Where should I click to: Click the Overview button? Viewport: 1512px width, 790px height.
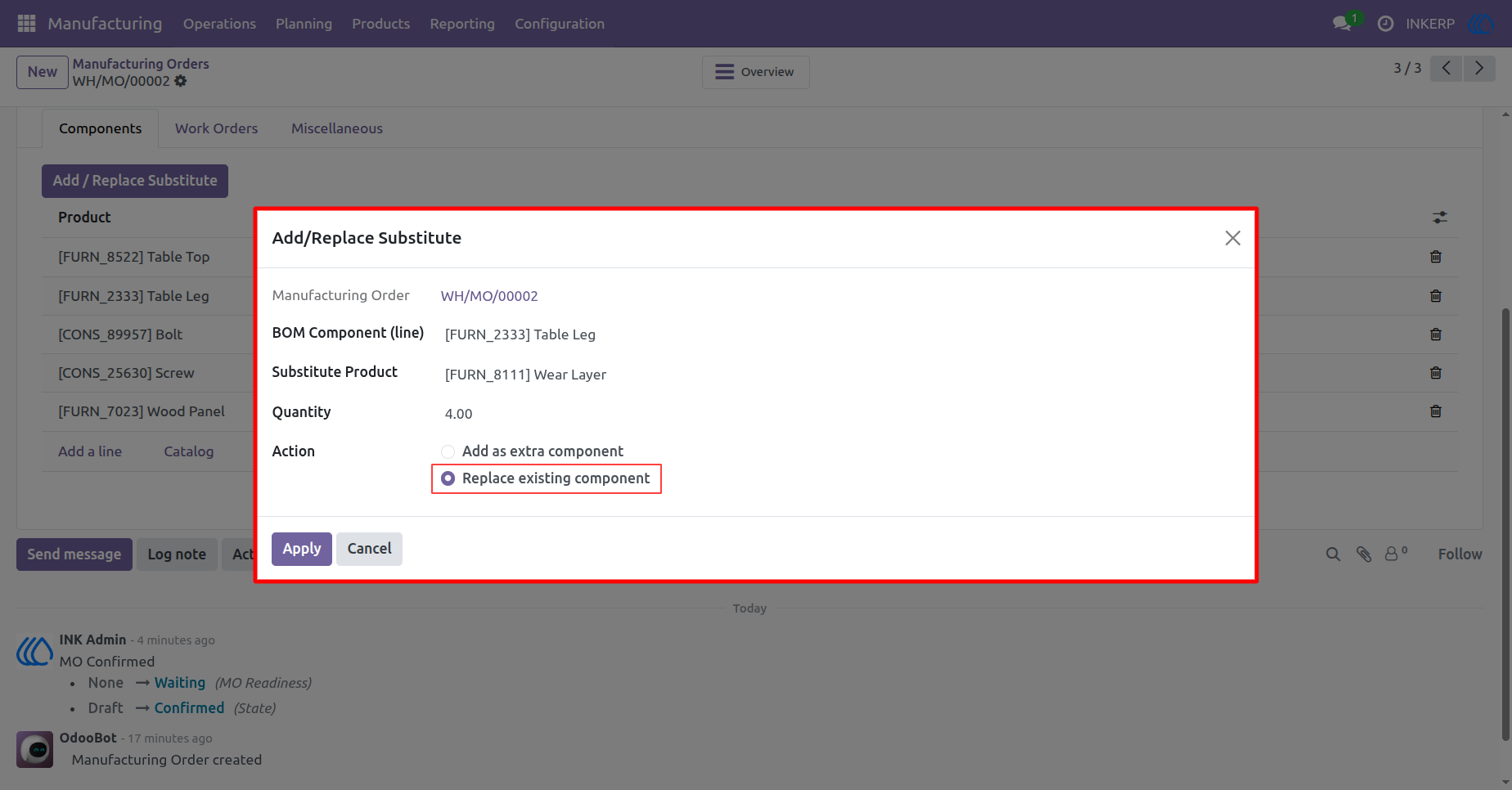[755, 72]
